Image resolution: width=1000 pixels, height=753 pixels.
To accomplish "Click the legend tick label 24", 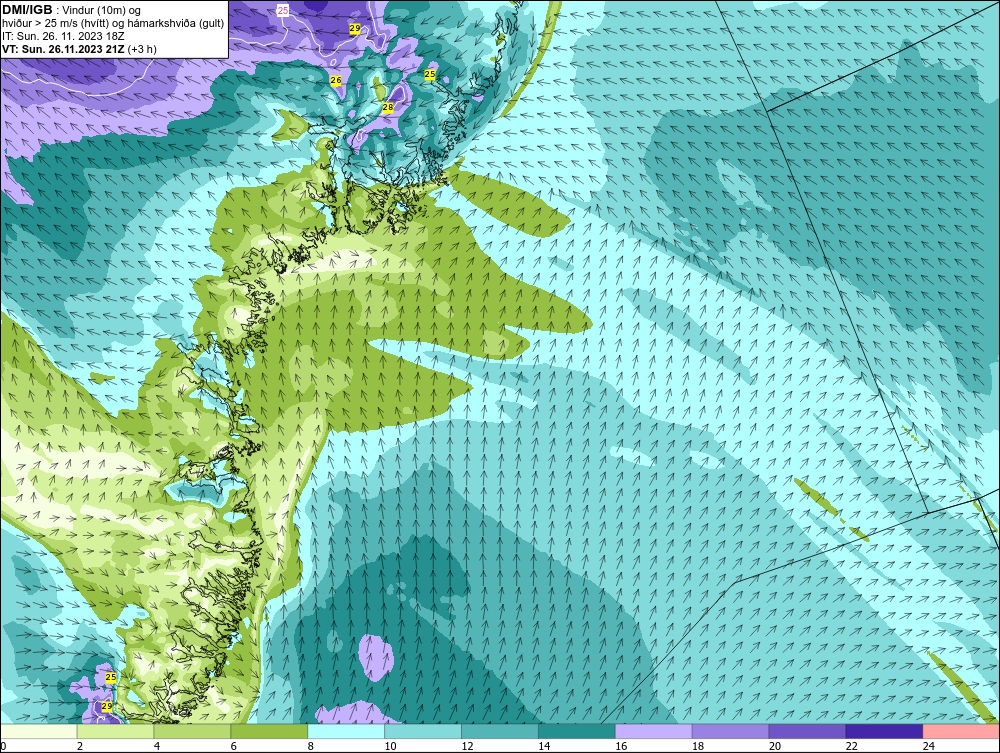I will coord(929,746).
